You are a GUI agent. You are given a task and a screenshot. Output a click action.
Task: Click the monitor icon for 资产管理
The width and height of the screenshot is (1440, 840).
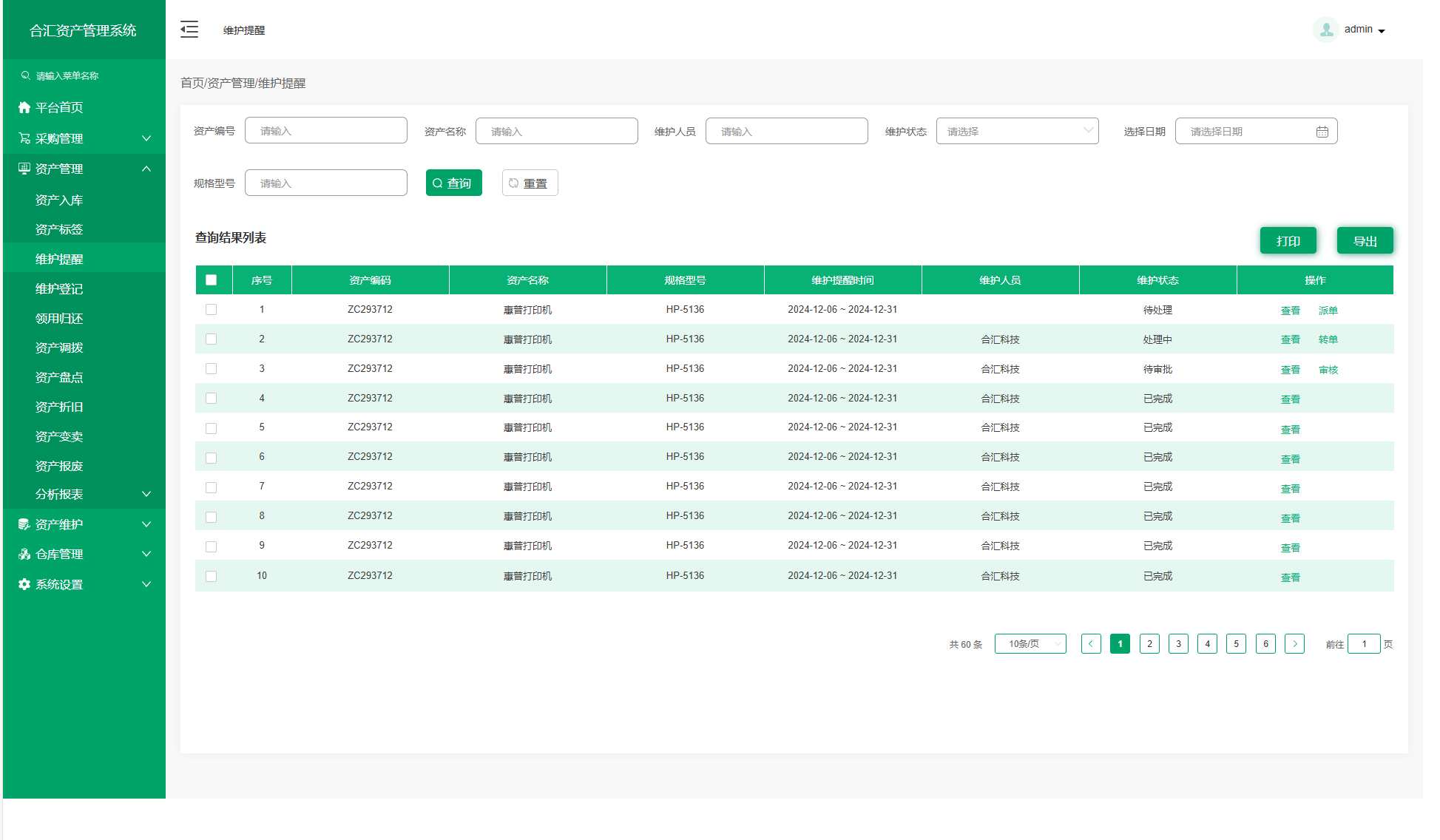[x=24, y=169]
